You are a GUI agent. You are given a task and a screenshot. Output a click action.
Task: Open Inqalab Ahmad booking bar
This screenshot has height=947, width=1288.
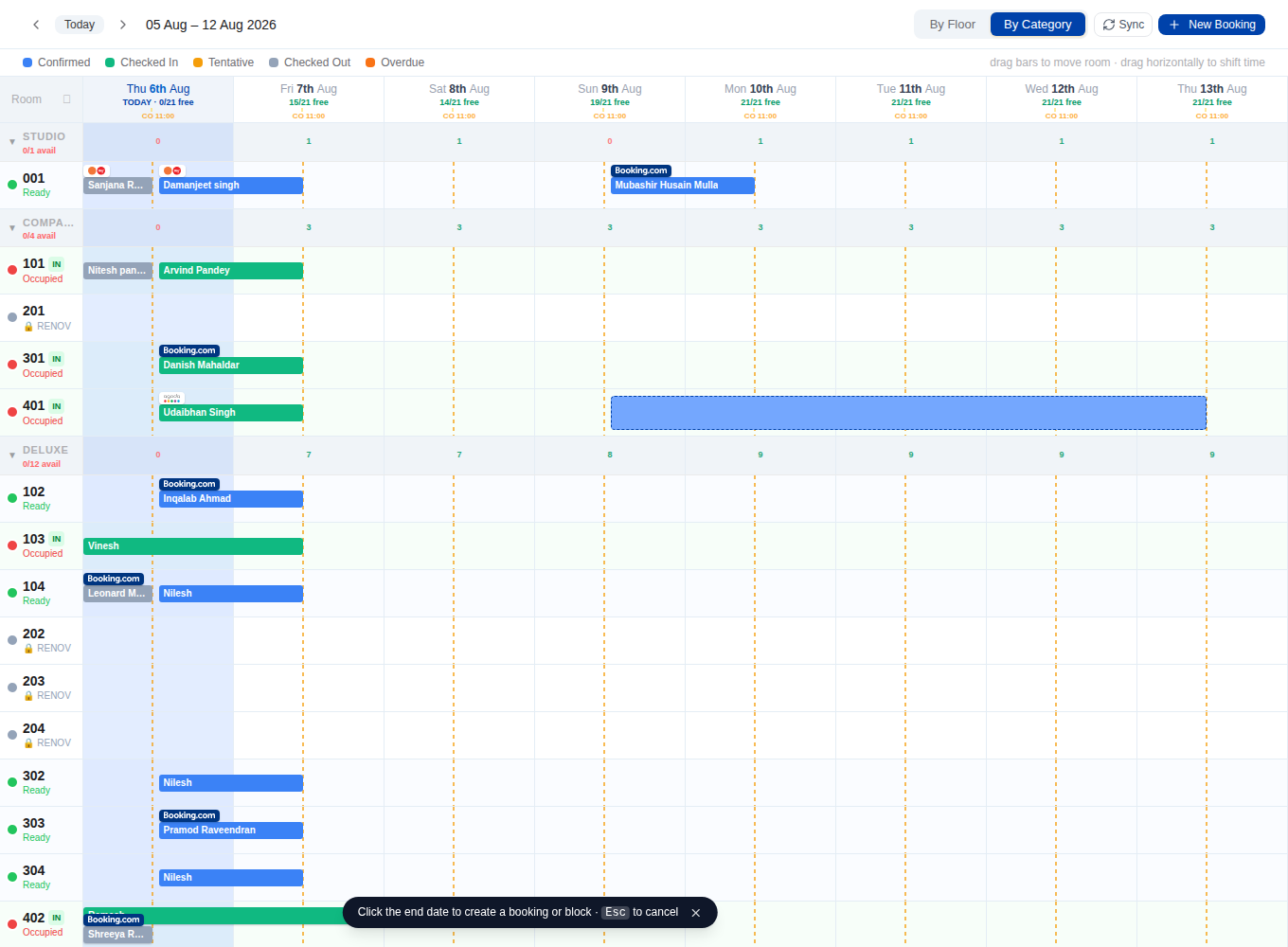tap(231, 499)
